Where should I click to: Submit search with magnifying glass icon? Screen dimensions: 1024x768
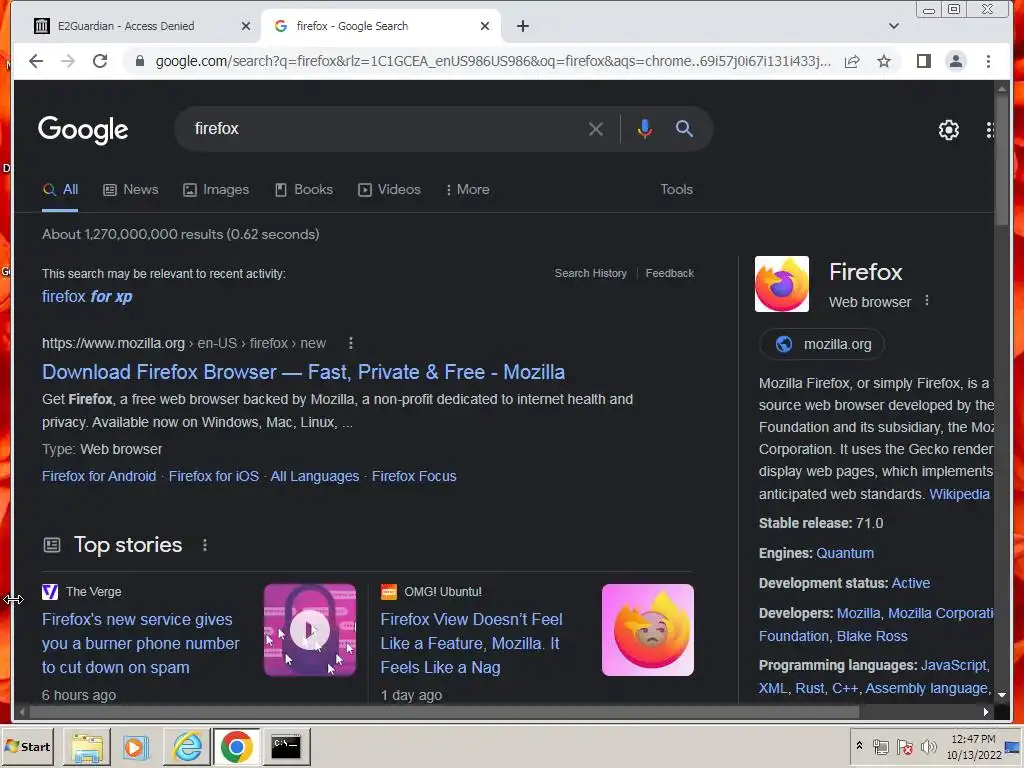(x=684, y=129)
